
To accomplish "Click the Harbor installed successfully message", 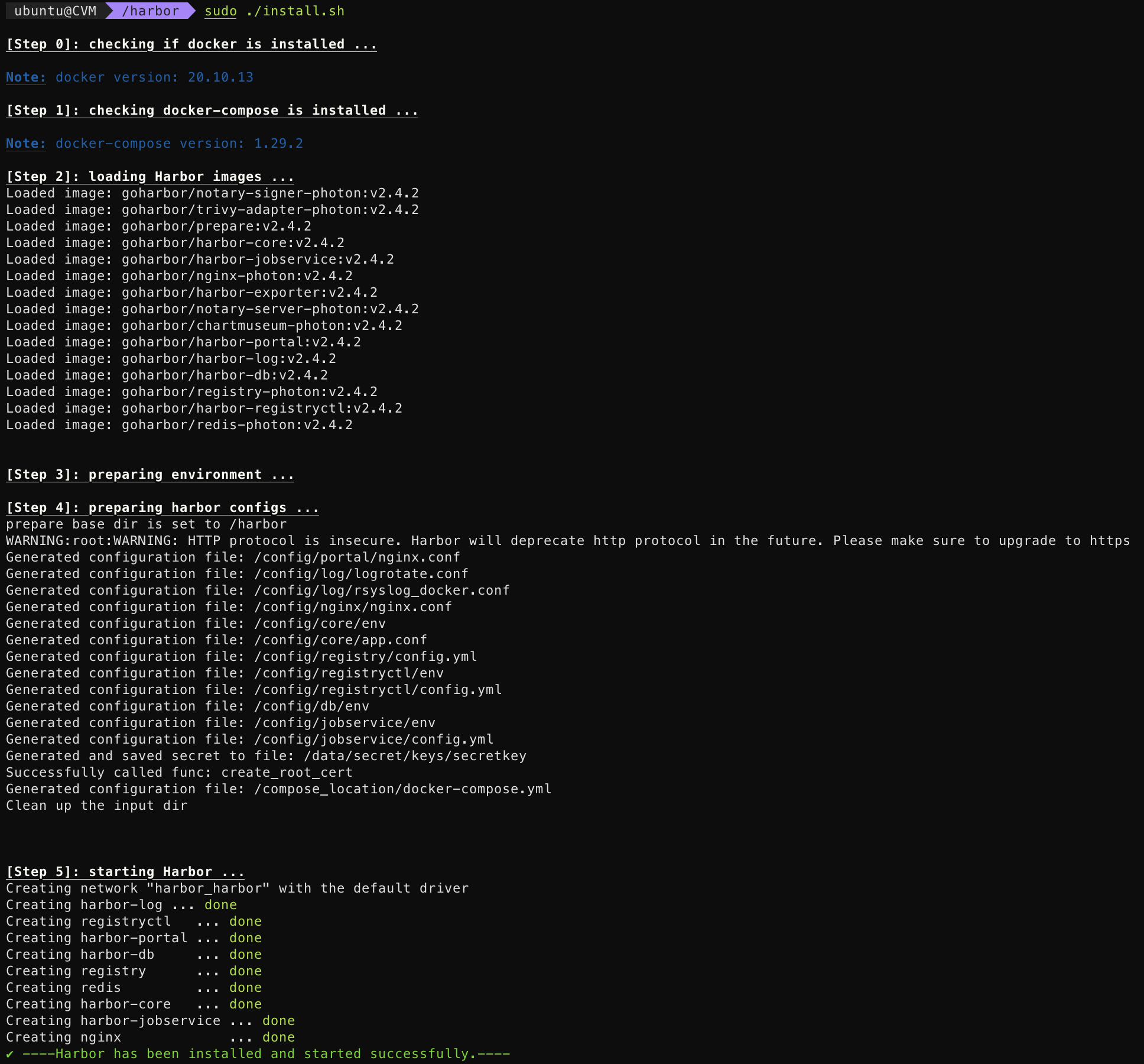I will coord(258,1054).
